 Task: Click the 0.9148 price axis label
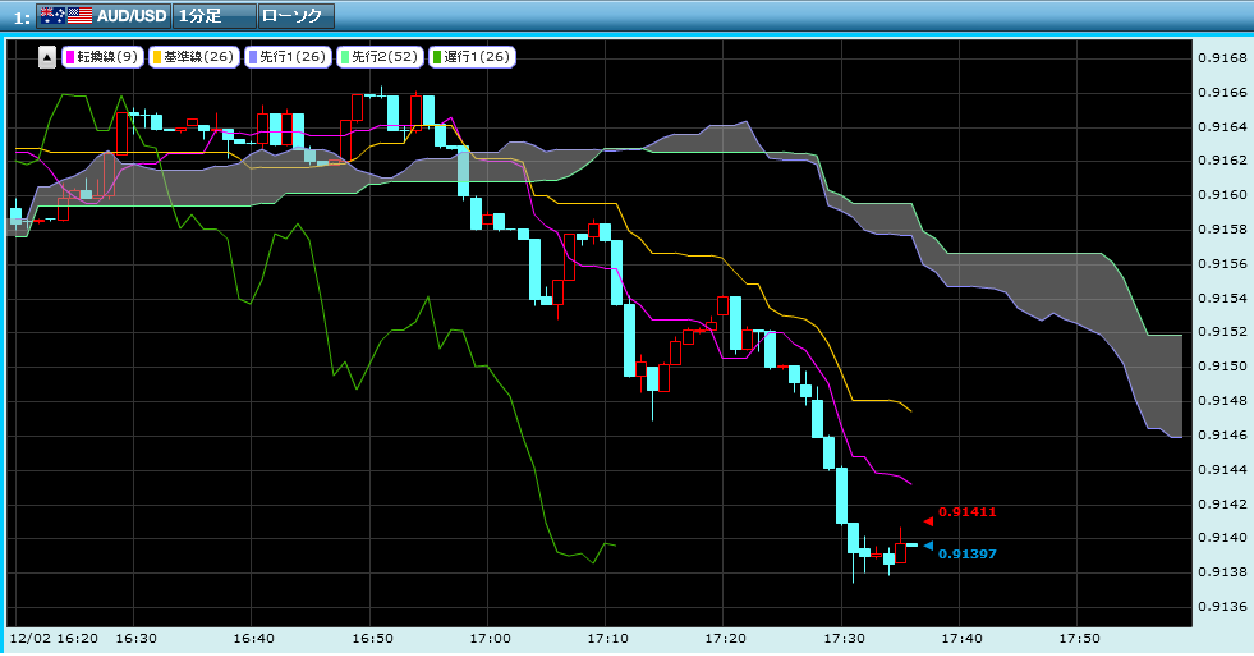(x=1223, y=401)
